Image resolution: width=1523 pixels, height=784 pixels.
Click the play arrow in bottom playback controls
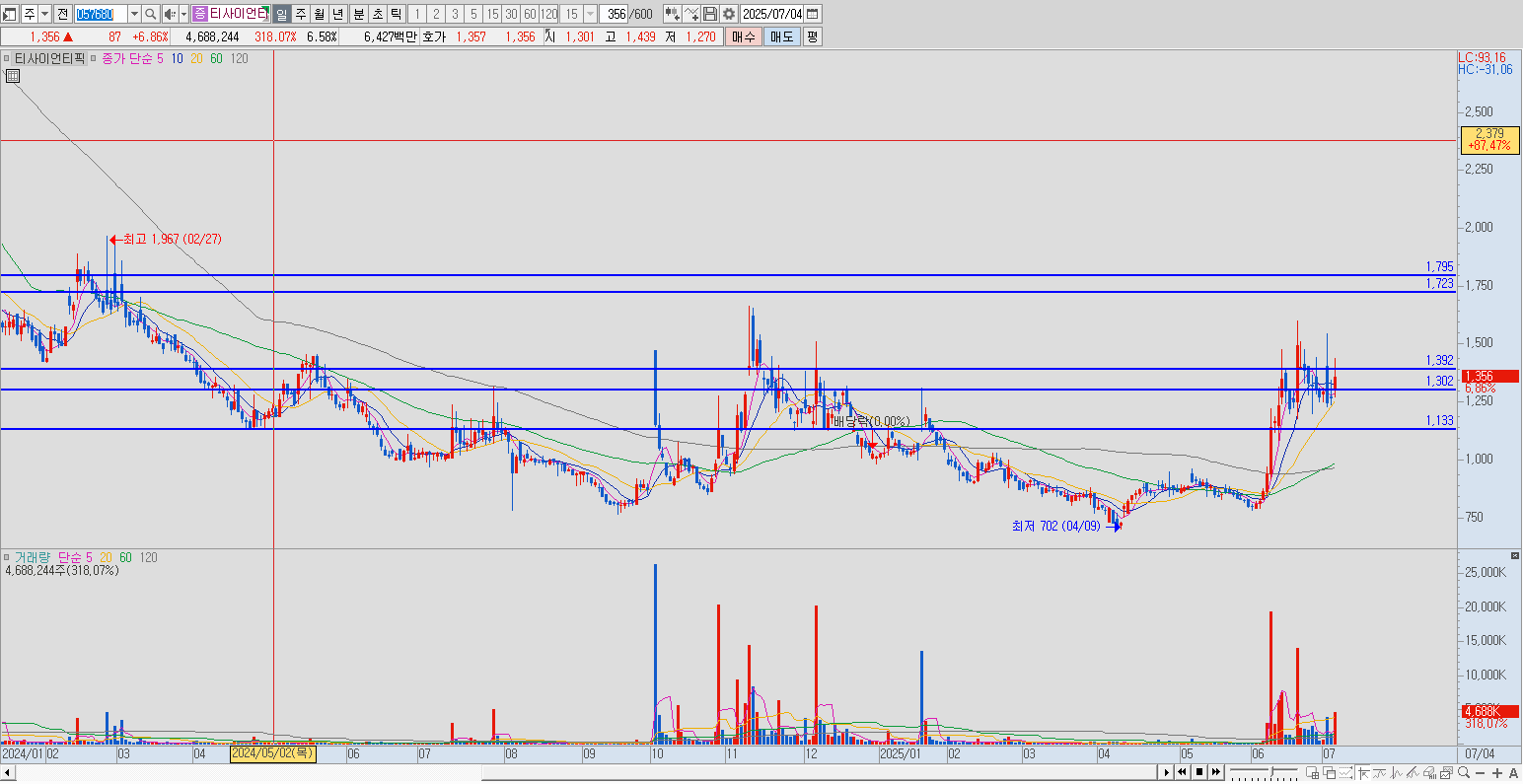1167,772
